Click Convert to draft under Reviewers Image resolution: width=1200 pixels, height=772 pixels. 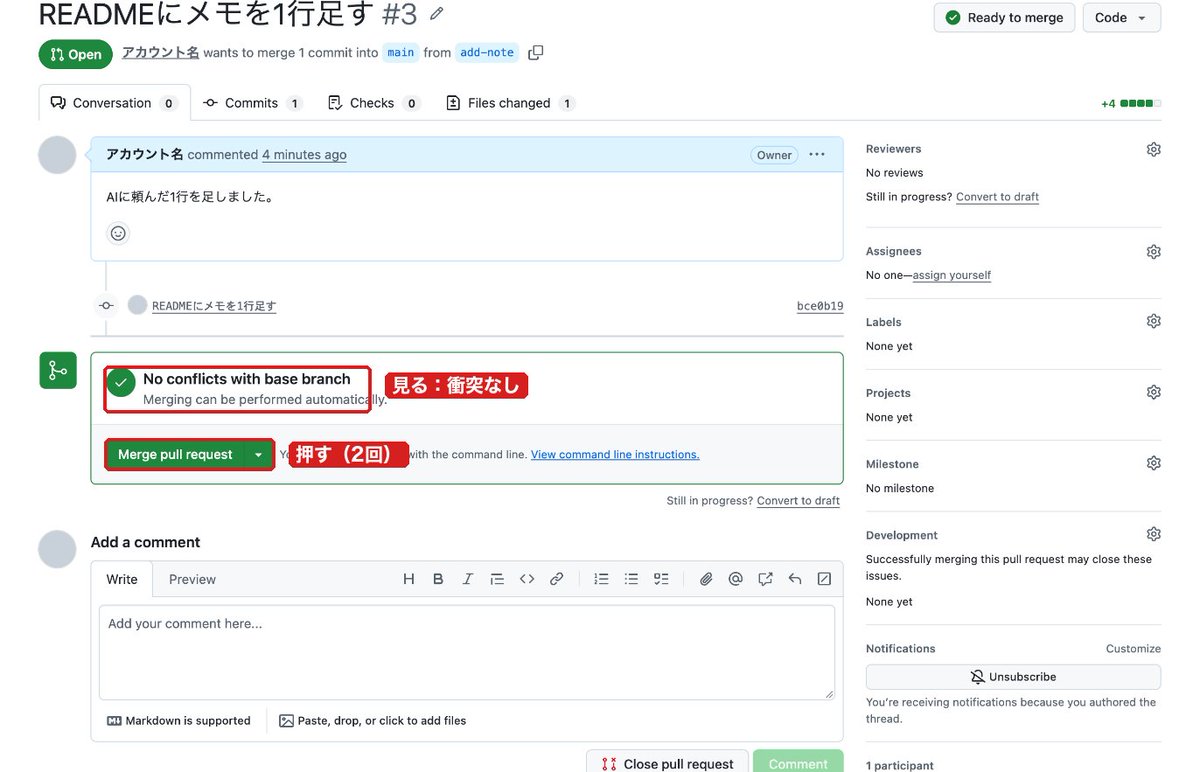[997, 197]
